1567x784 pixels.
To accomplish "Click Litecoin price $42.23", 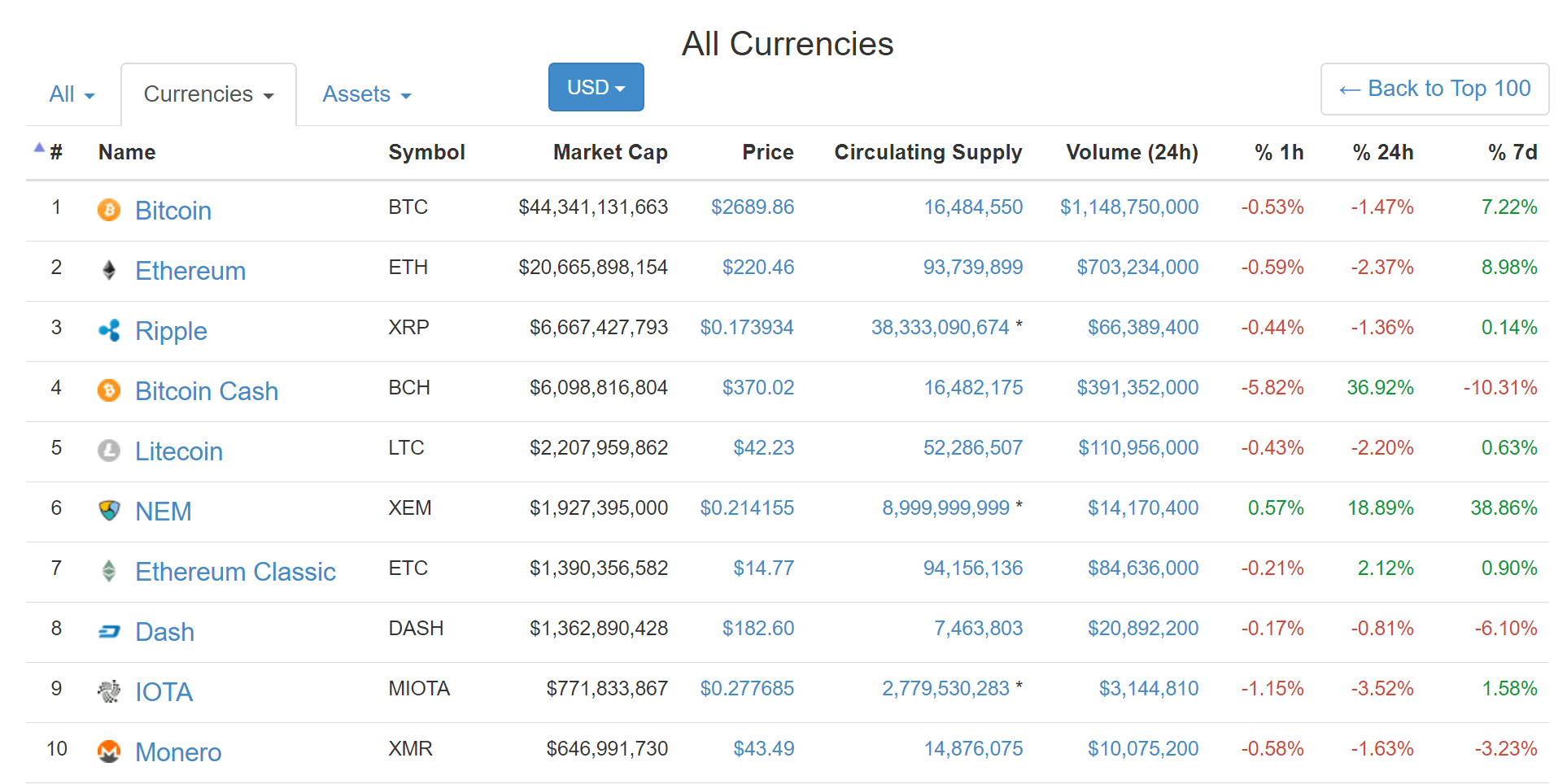I will tap(764, 448).
